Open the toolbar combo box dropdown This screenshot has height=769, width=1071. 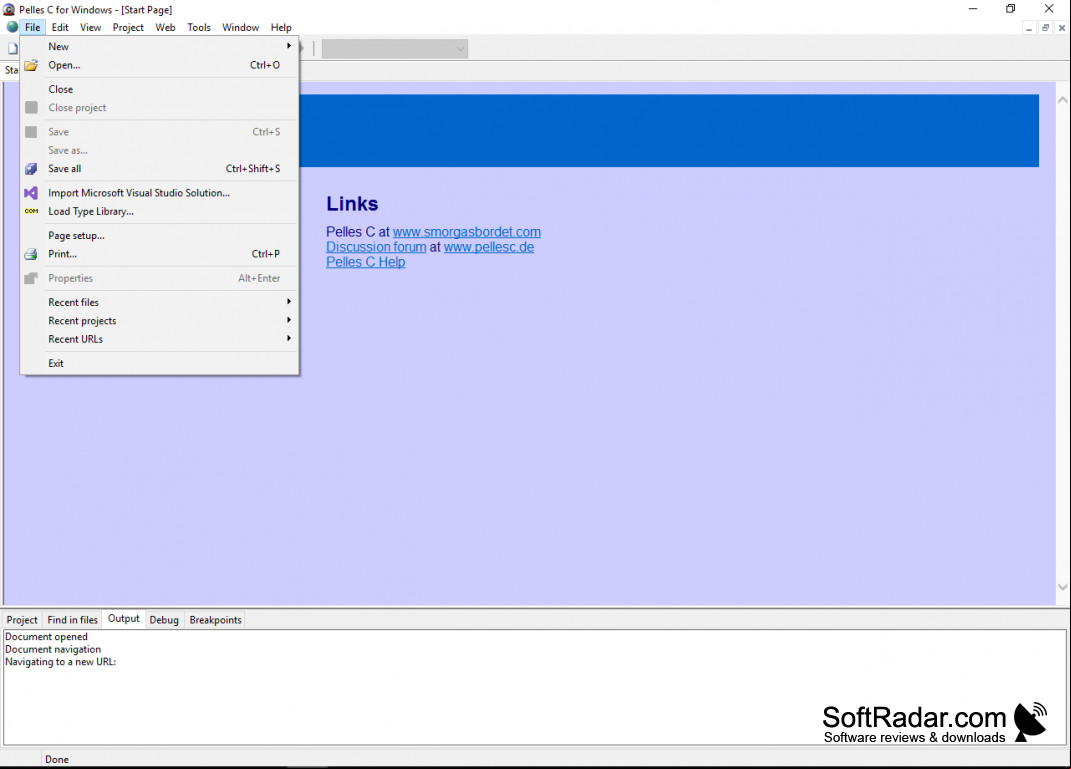tap(460, 49)
